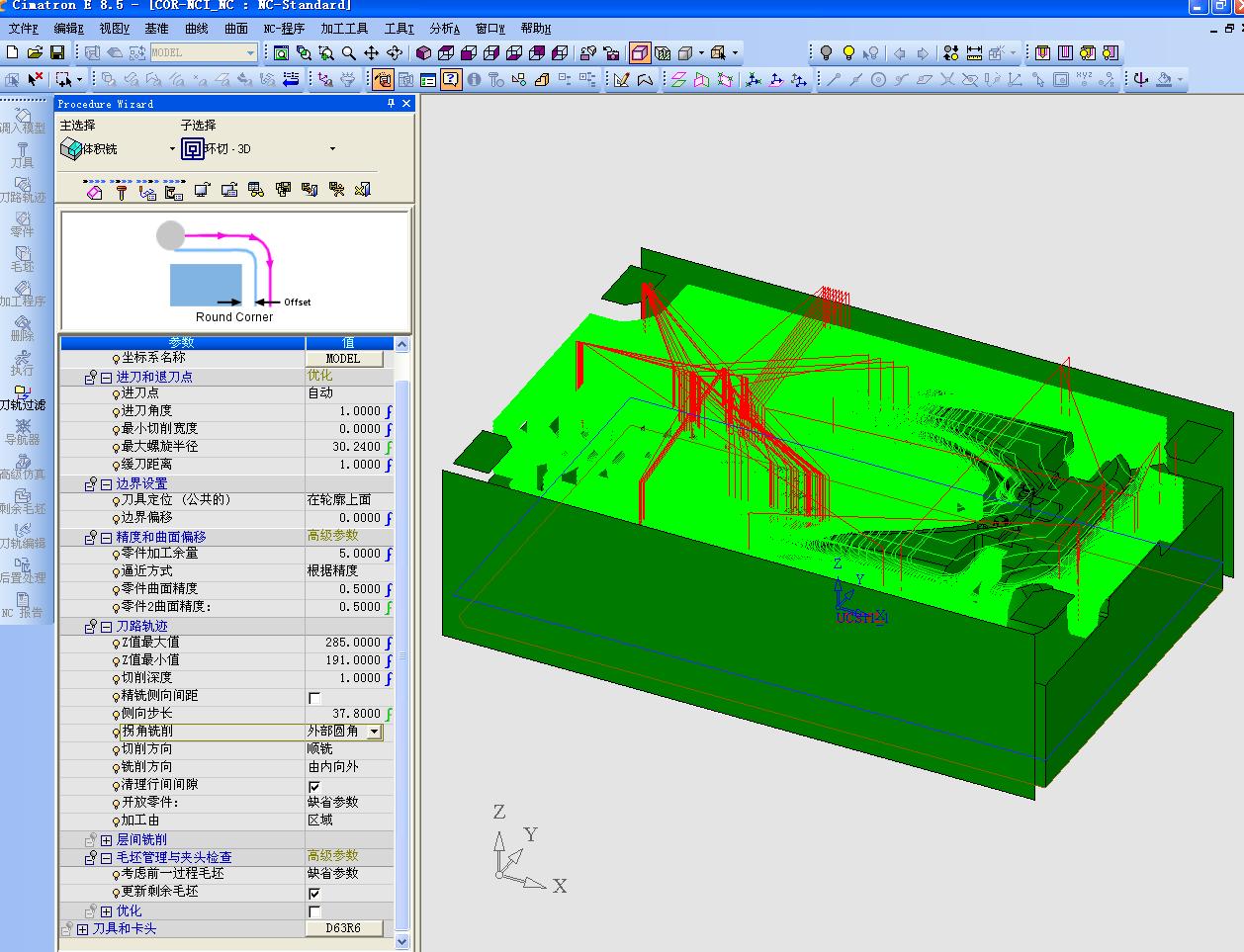This screenshot has height=952, width=1244.
Task: Click the 切削方向 value 顺铣
Action: click(x=320, y=749)
